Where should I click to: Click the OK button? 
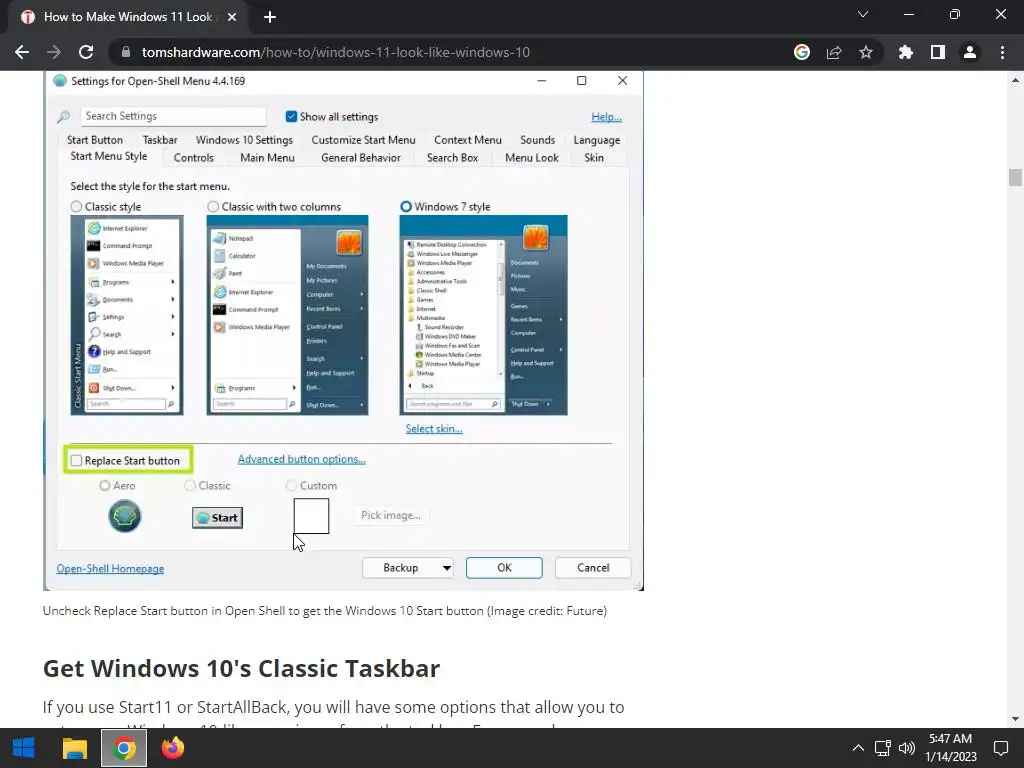click(504, 568)
